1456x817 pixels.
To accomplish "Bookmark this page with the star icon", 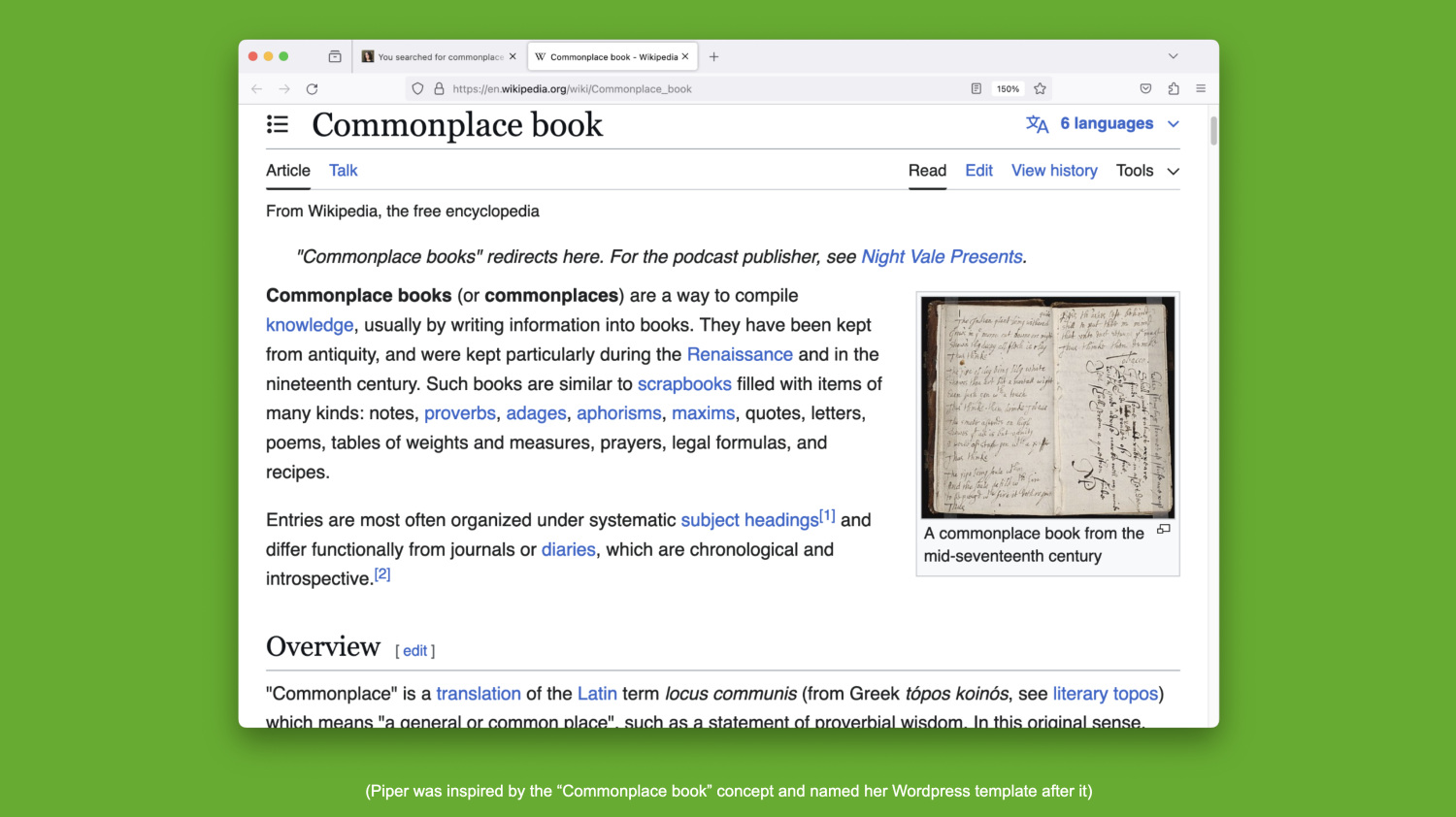I will coord(1040,89).
